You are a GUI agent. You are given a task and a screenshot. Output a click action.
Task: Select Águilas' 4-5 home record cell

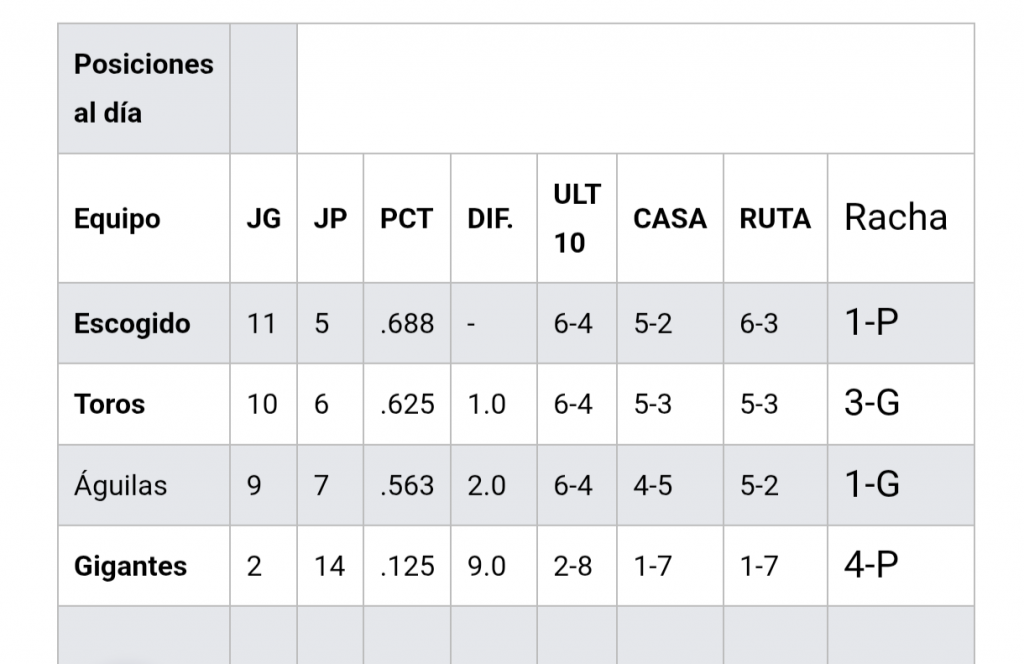click(x=652, y=486)
